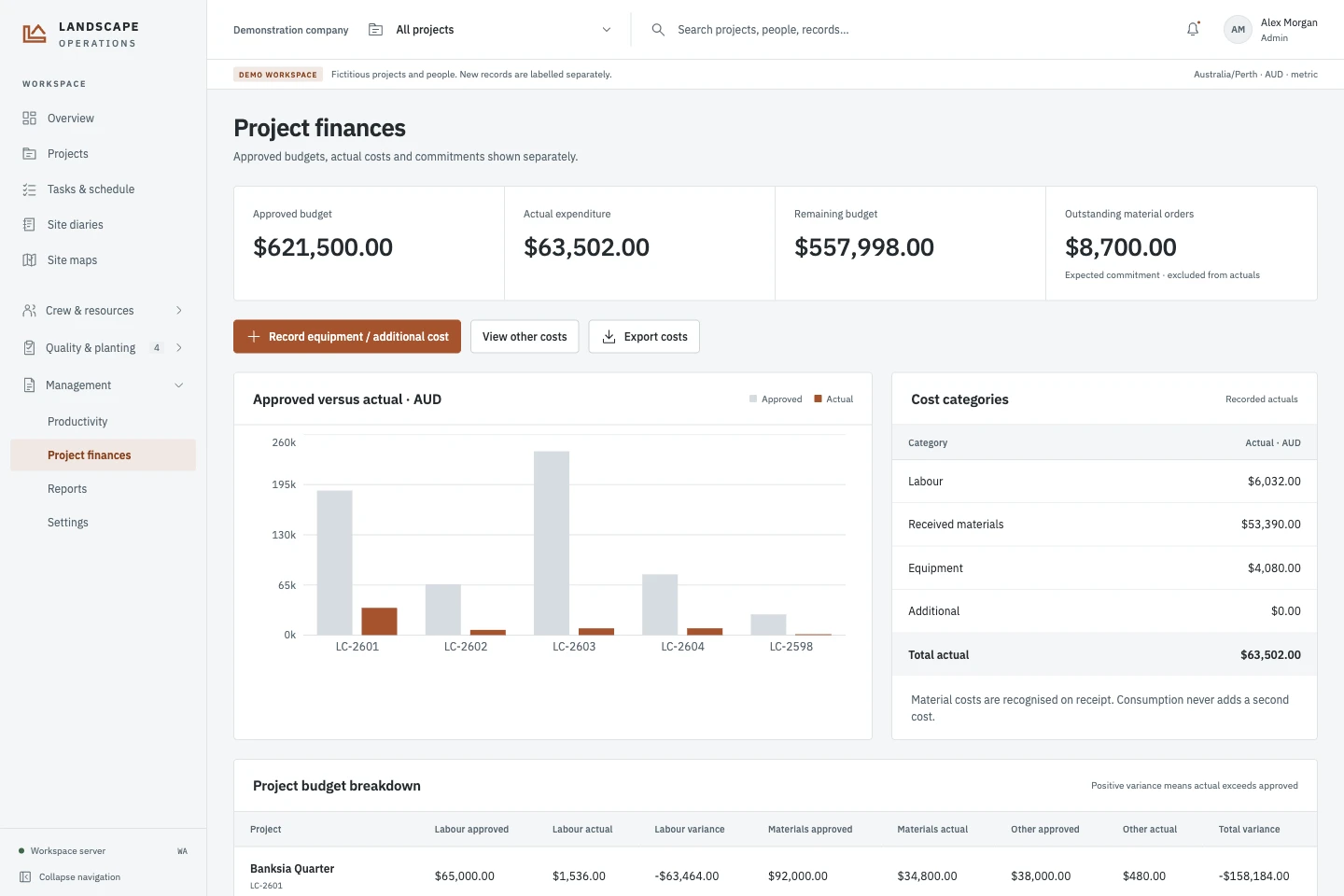
Task: Click the Actual expenditure value $63,502.00
Action: [586, 247]
